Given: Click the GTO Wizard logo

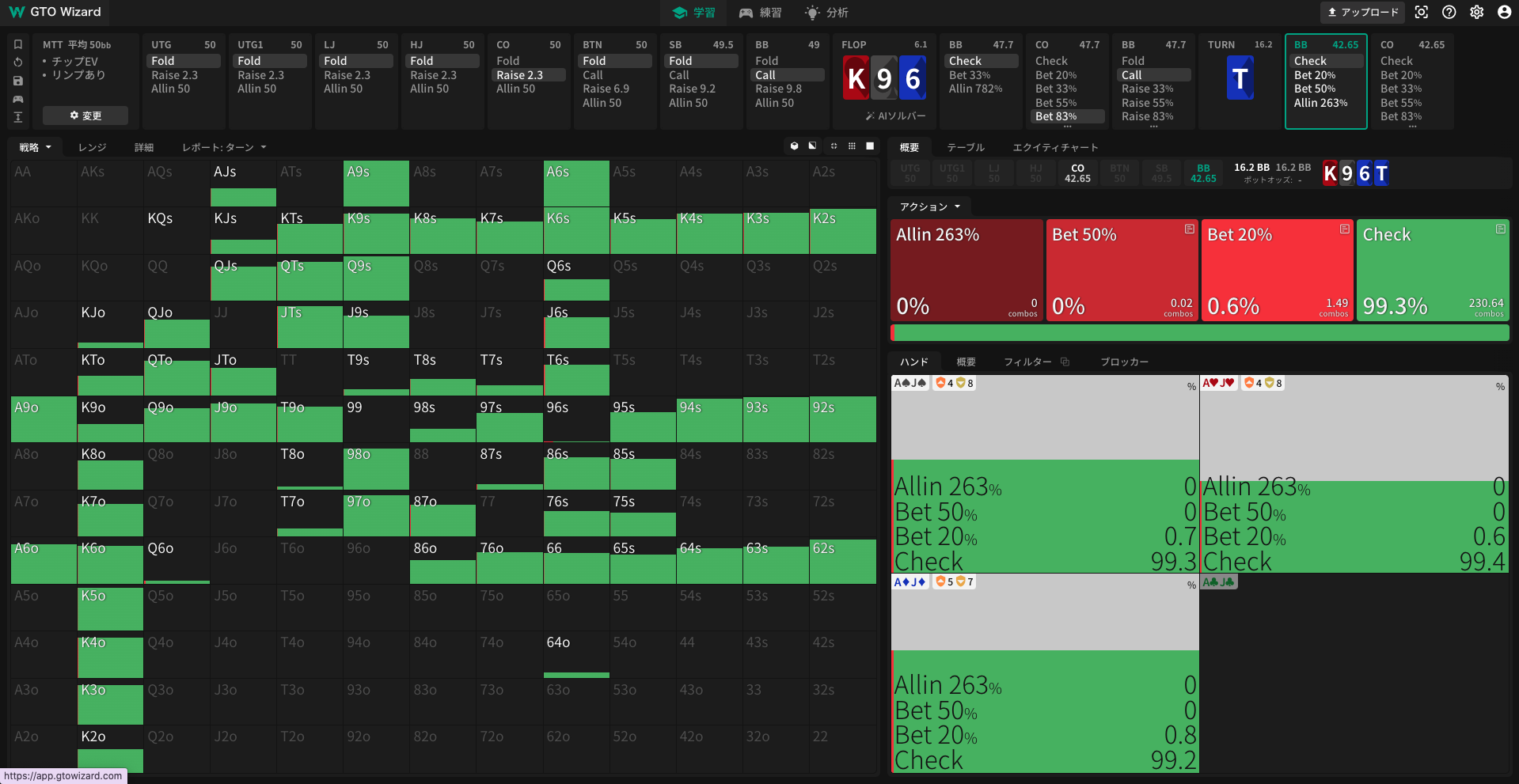Looking at the screenshot, I should pyautogui.click(x=55, y=12).
